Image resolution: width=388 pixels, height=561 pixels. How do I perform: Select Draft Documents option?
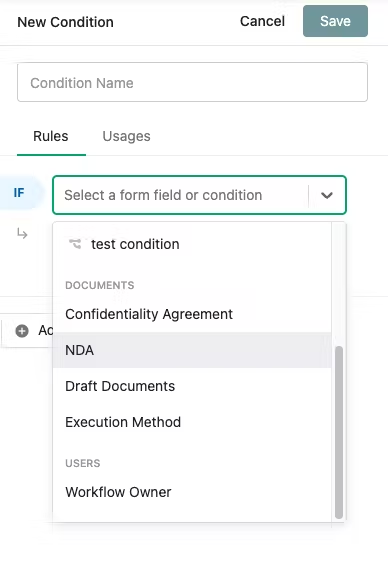point(192,386)
